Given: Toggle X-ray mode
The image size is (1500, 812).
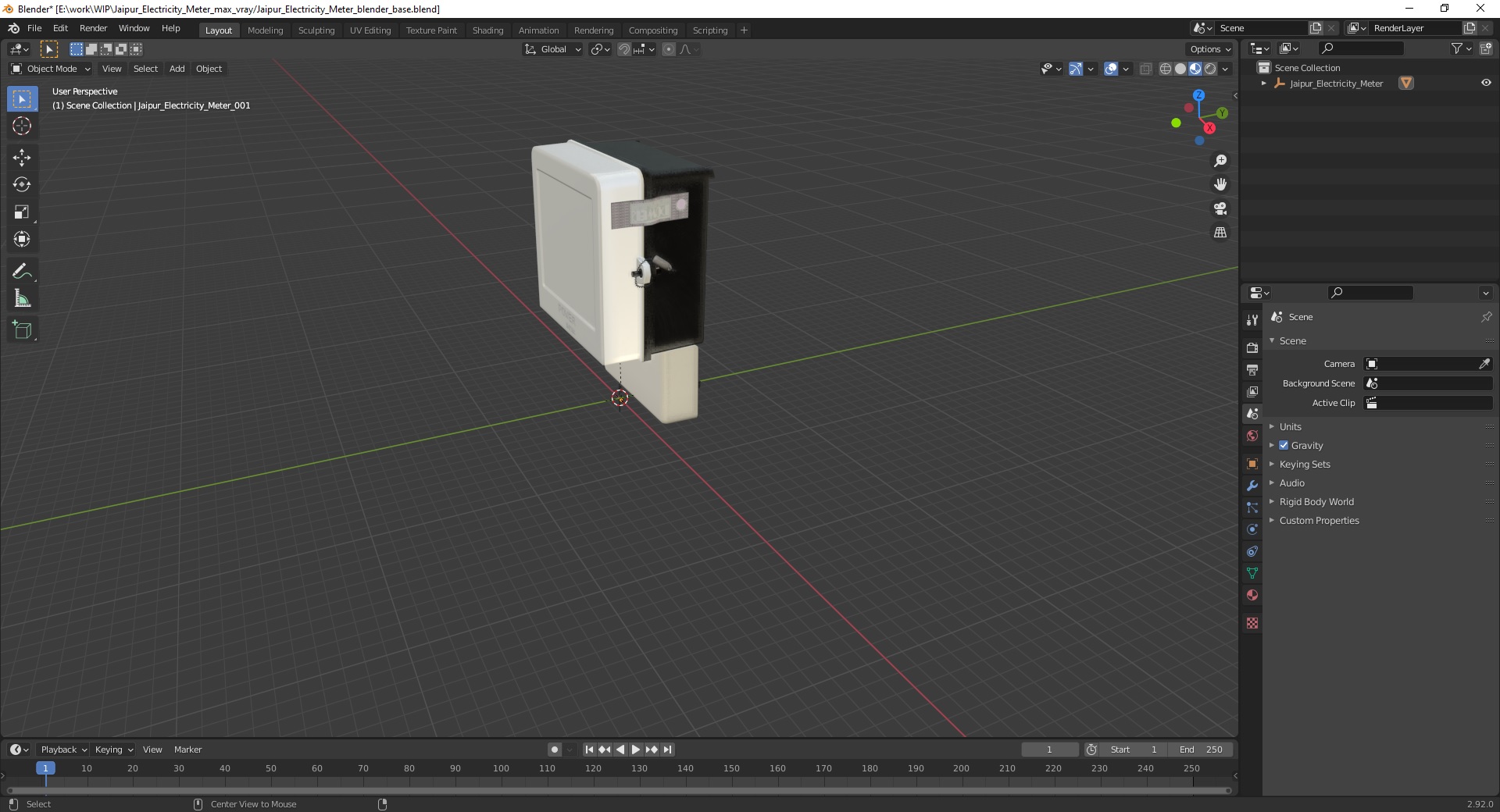Looking at the screenshot, I should [x=1146, y=69].
